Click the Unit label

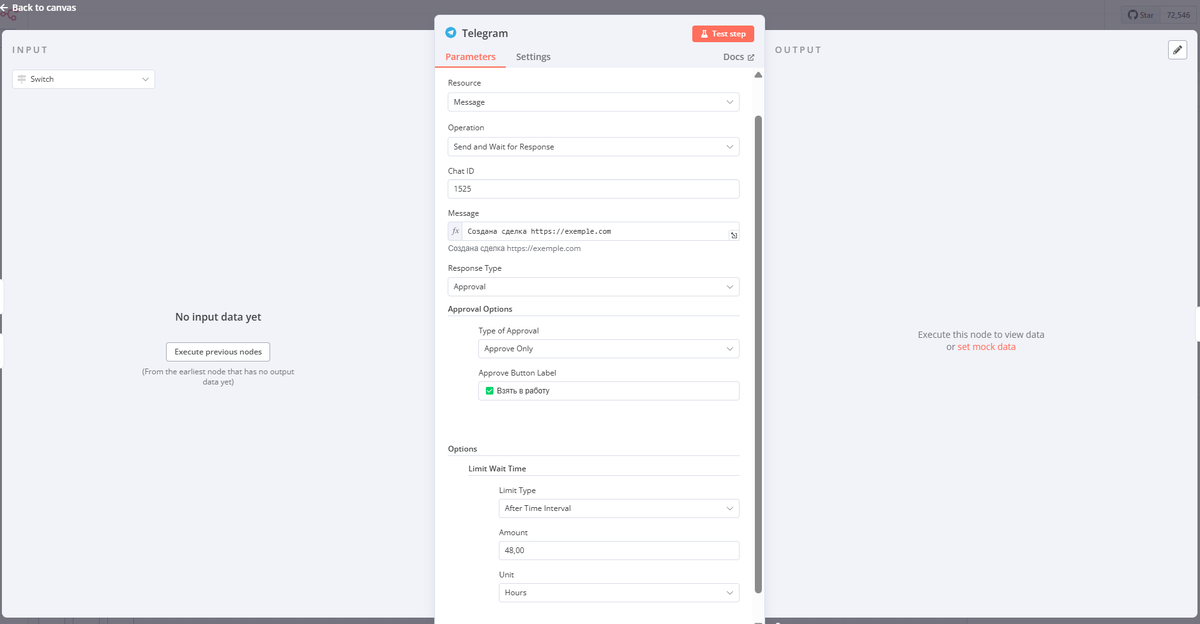coord(506,575)
